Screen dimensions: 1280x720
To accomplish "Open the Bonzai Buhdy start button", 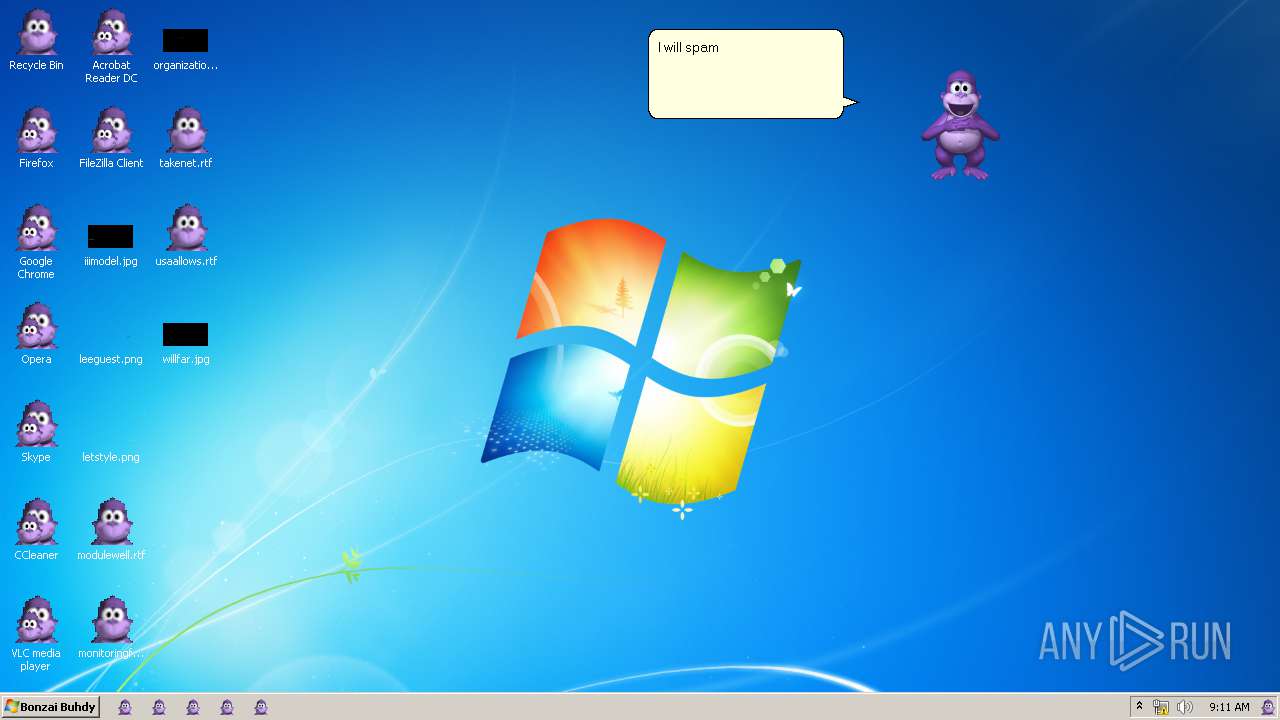I will click(50, 707).
